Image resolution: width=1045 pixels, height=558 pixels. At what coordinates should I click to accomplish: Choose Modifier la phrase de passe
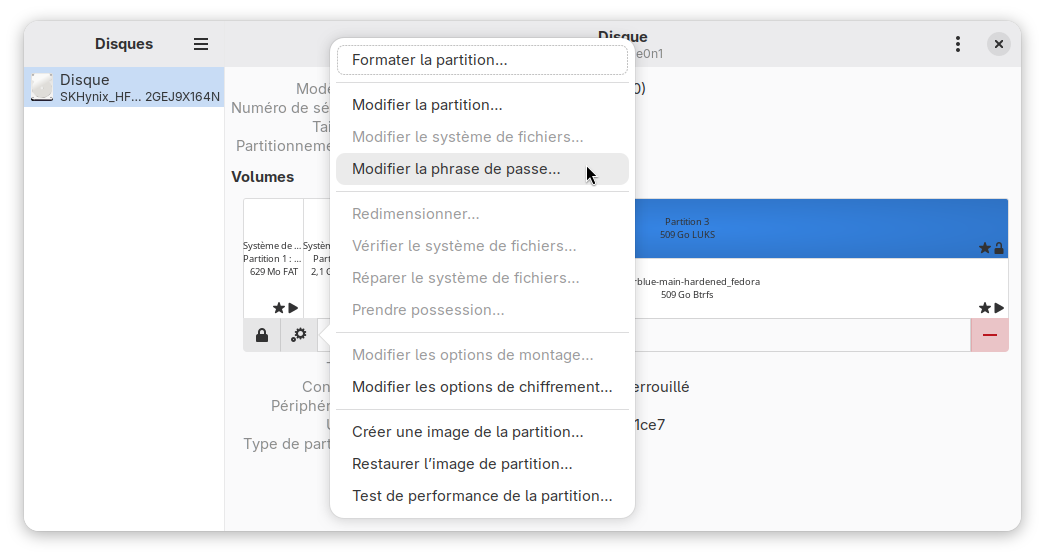(483, 169)
